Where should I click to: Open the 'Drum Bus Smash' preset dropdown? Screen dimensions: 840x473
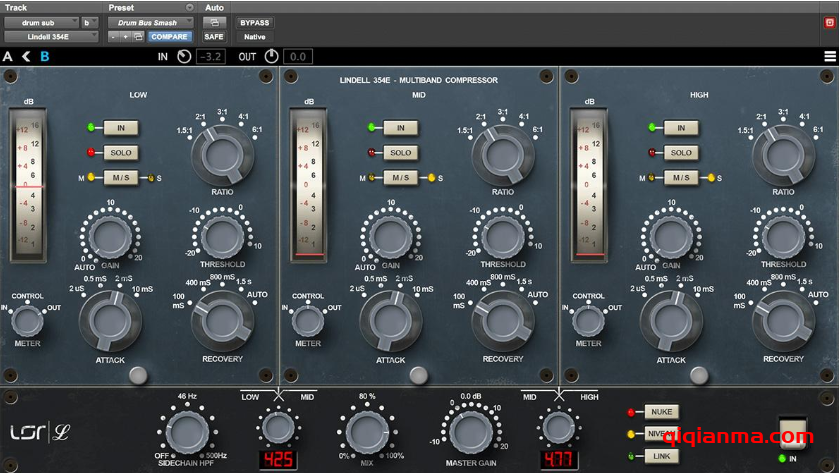click(148, 22)
